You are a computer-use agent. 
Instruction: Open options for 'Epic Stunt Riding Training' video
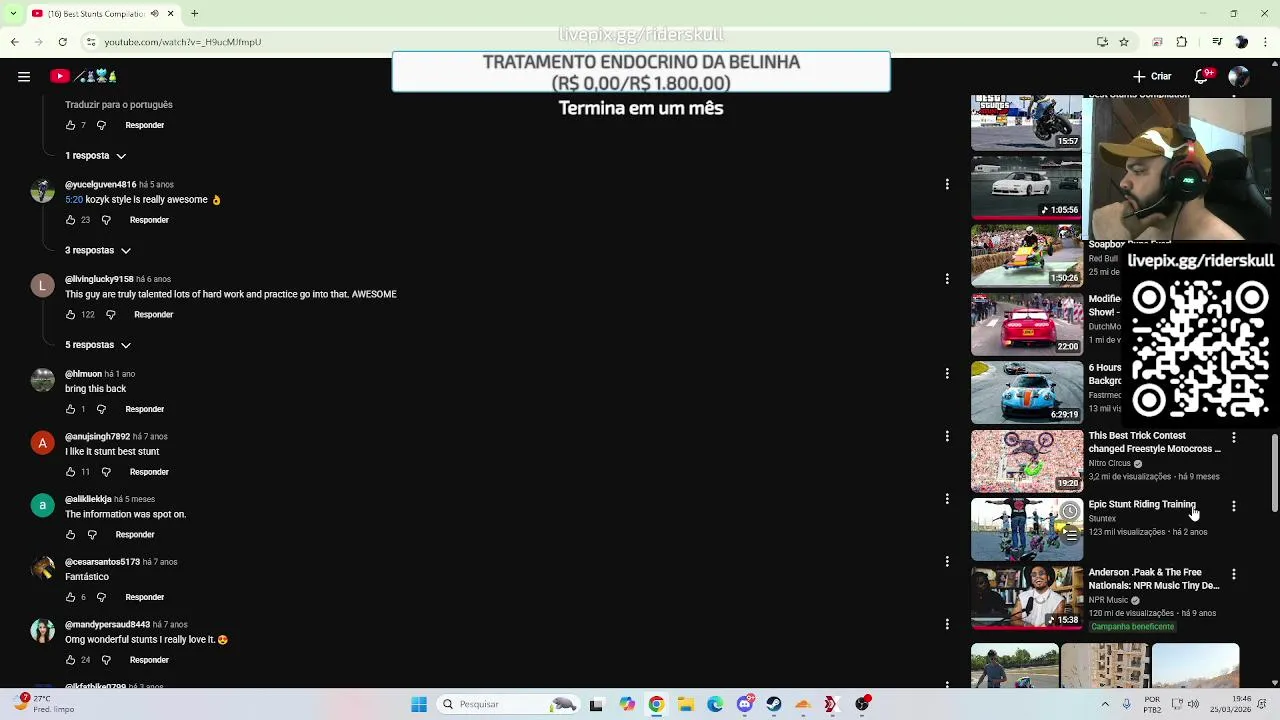[1234, 506]
